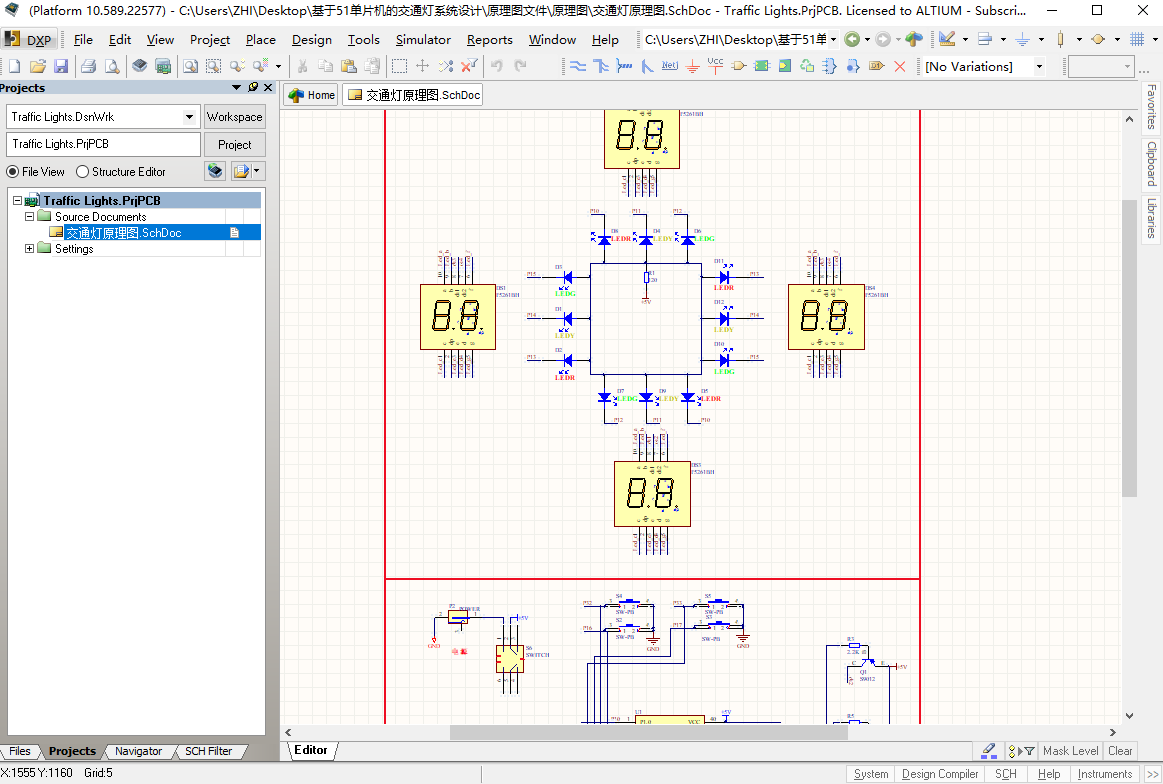Viewport: 1163px width, 784px height.
Task: Select the Structure Editor radio button
Action: pyautogui.click(x=83, y=171)
